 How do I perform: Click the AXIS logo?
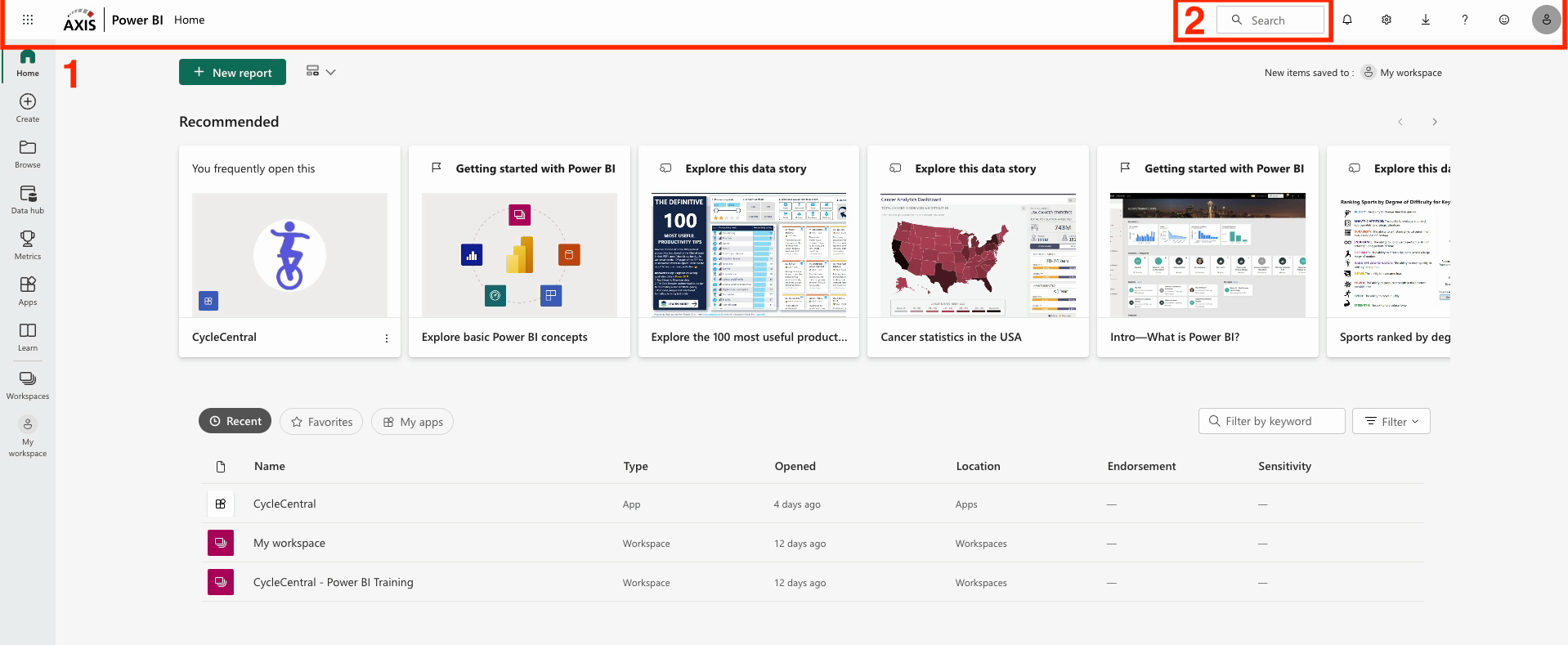(79, 20)
